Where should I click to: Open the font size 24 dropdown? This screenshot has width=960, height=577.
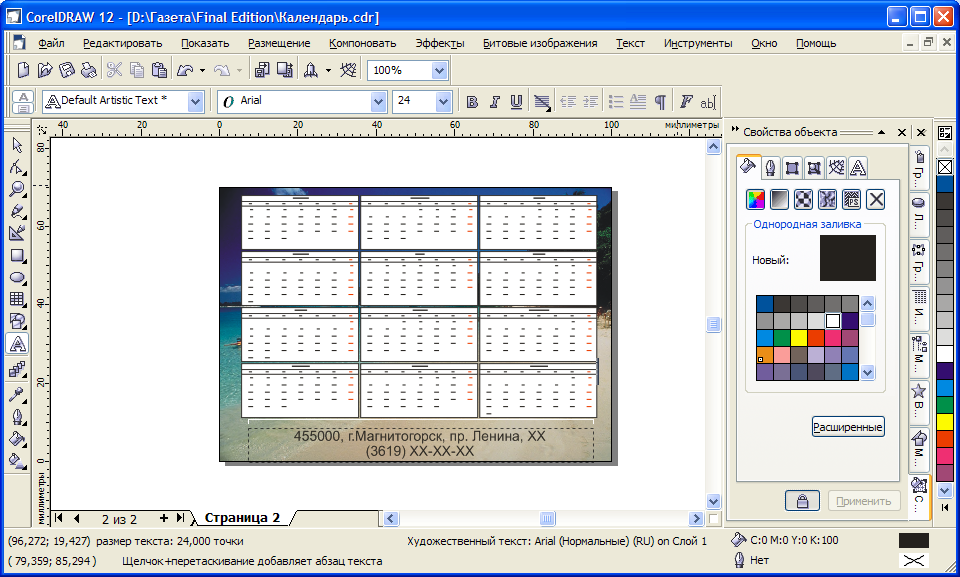[443, 102]
